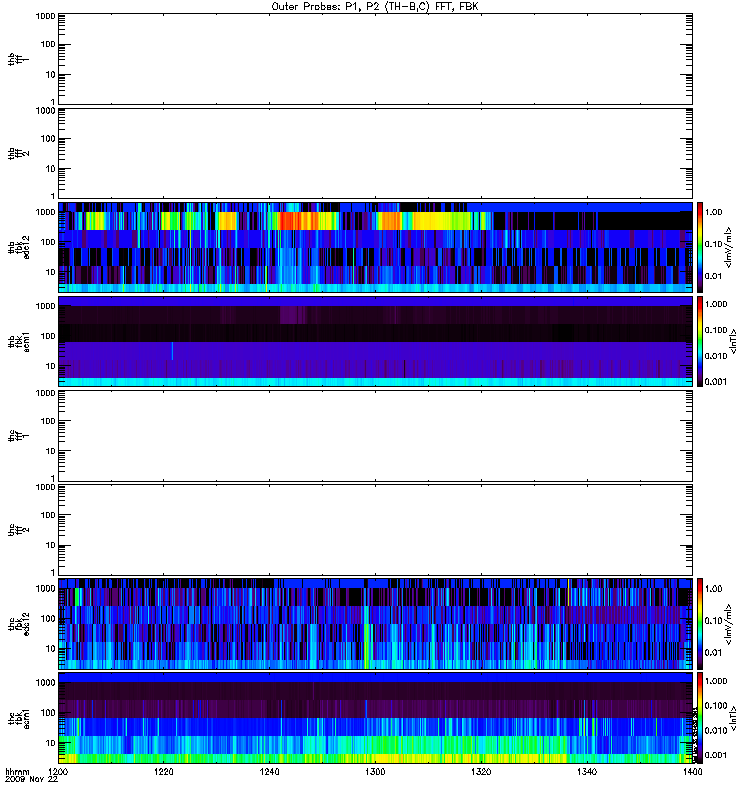750x800 pixels.
Task: Click the 1220 time axis label
Action: [x=163, y=772]
